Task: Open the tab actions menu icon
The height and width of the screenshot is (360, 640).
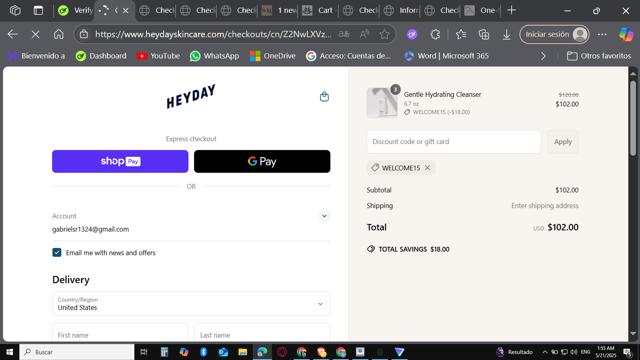Action: [38, 10]
